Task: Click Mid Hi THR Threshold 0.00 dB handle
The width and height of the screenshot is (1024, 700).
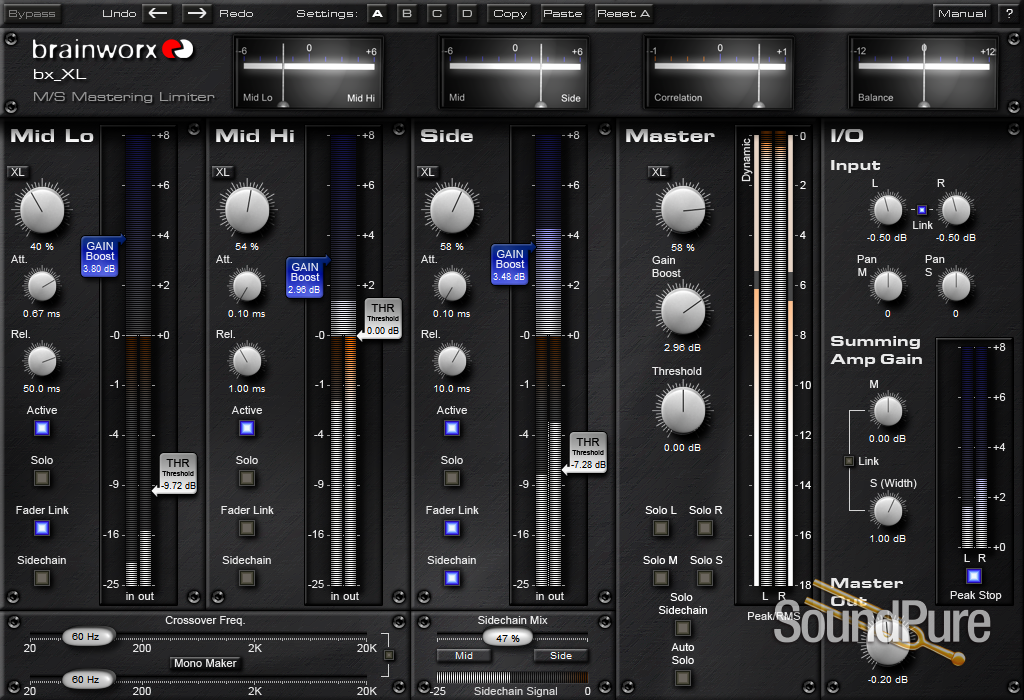Action: (381, 318)
